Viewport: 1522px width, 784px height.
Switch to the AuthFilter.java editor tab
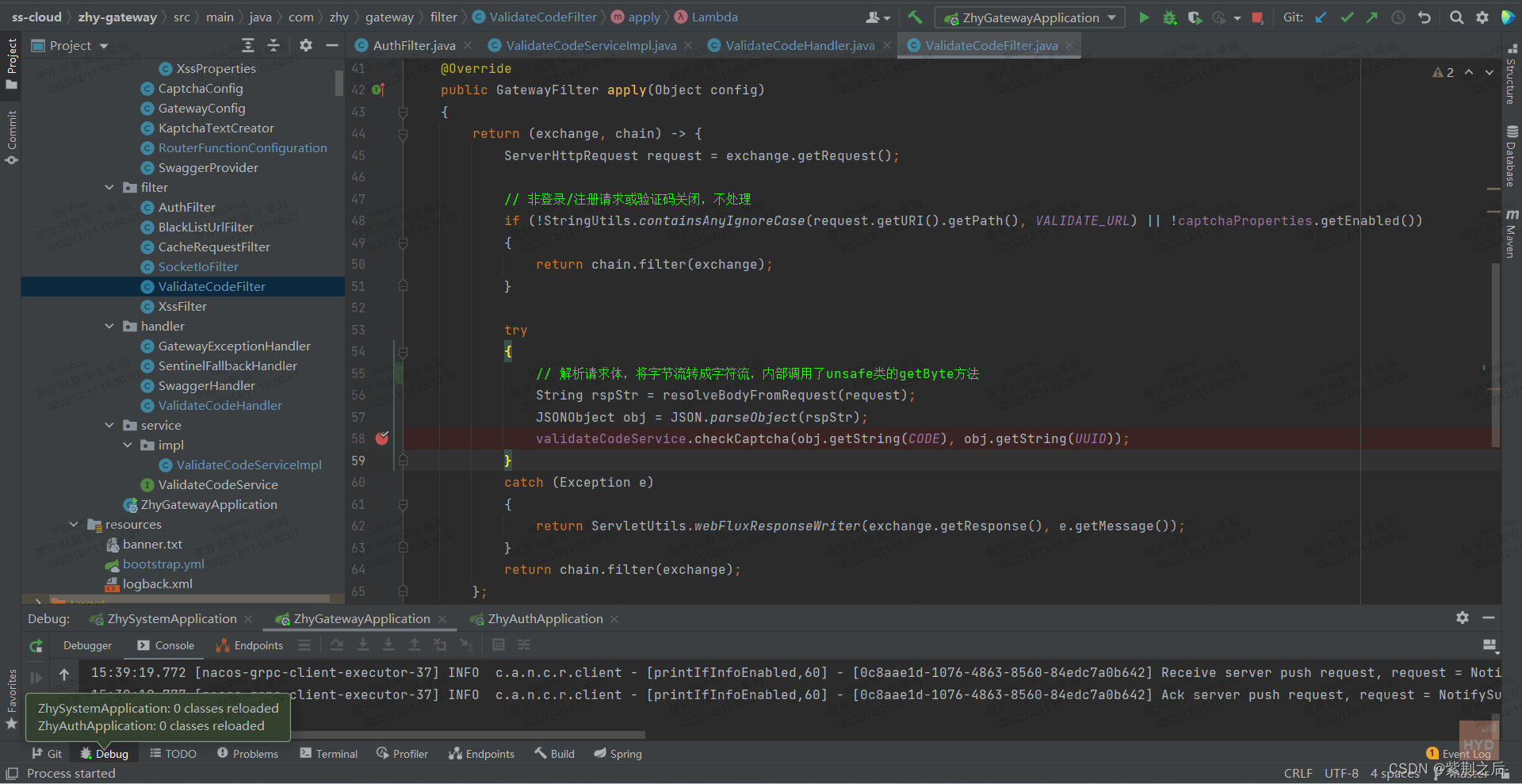414,46
